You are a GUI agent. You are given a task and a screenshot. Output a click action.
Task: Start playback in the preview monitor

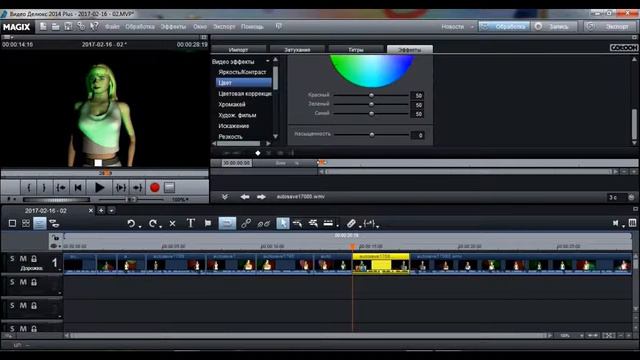tap(99, 187)
